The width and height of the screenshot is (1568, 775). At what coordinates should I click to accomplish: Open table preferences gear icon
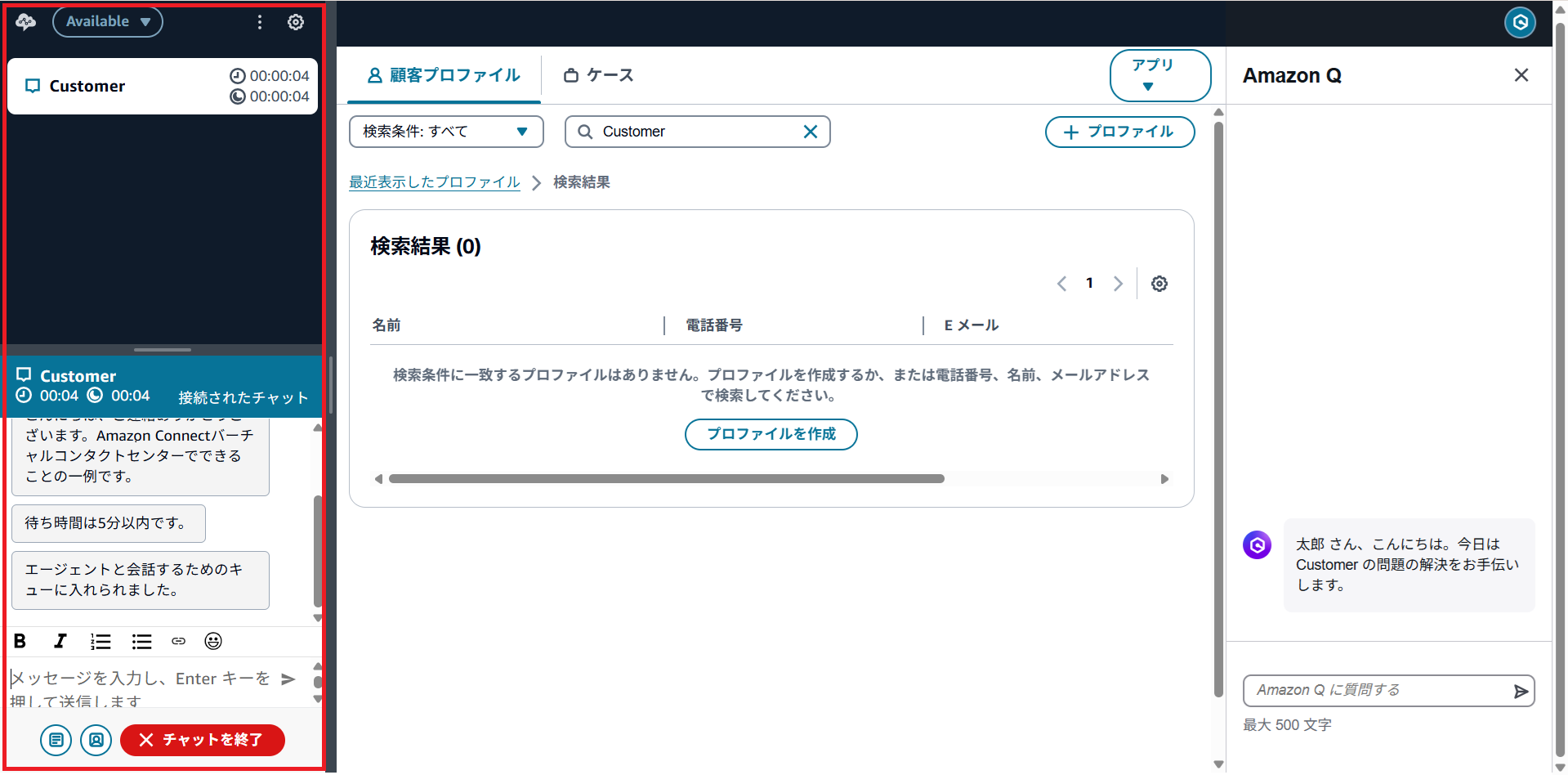pos(1159,284)
